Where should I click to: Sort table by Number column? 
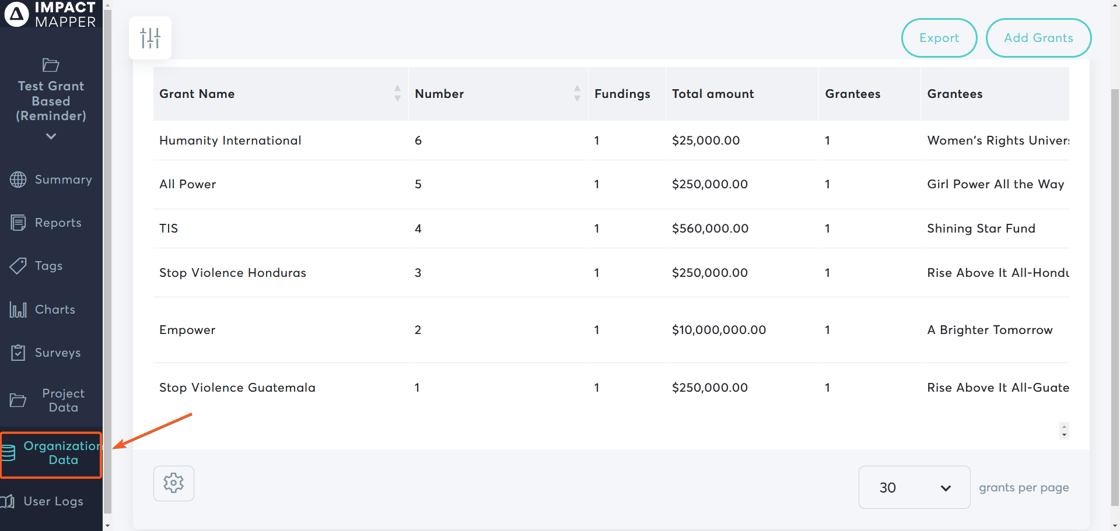tap(577, 94)
